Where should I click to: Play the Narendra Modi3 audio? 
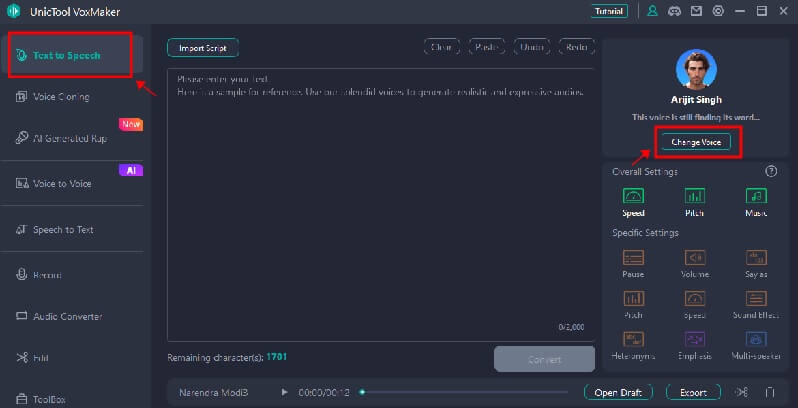tap(284, 393)
